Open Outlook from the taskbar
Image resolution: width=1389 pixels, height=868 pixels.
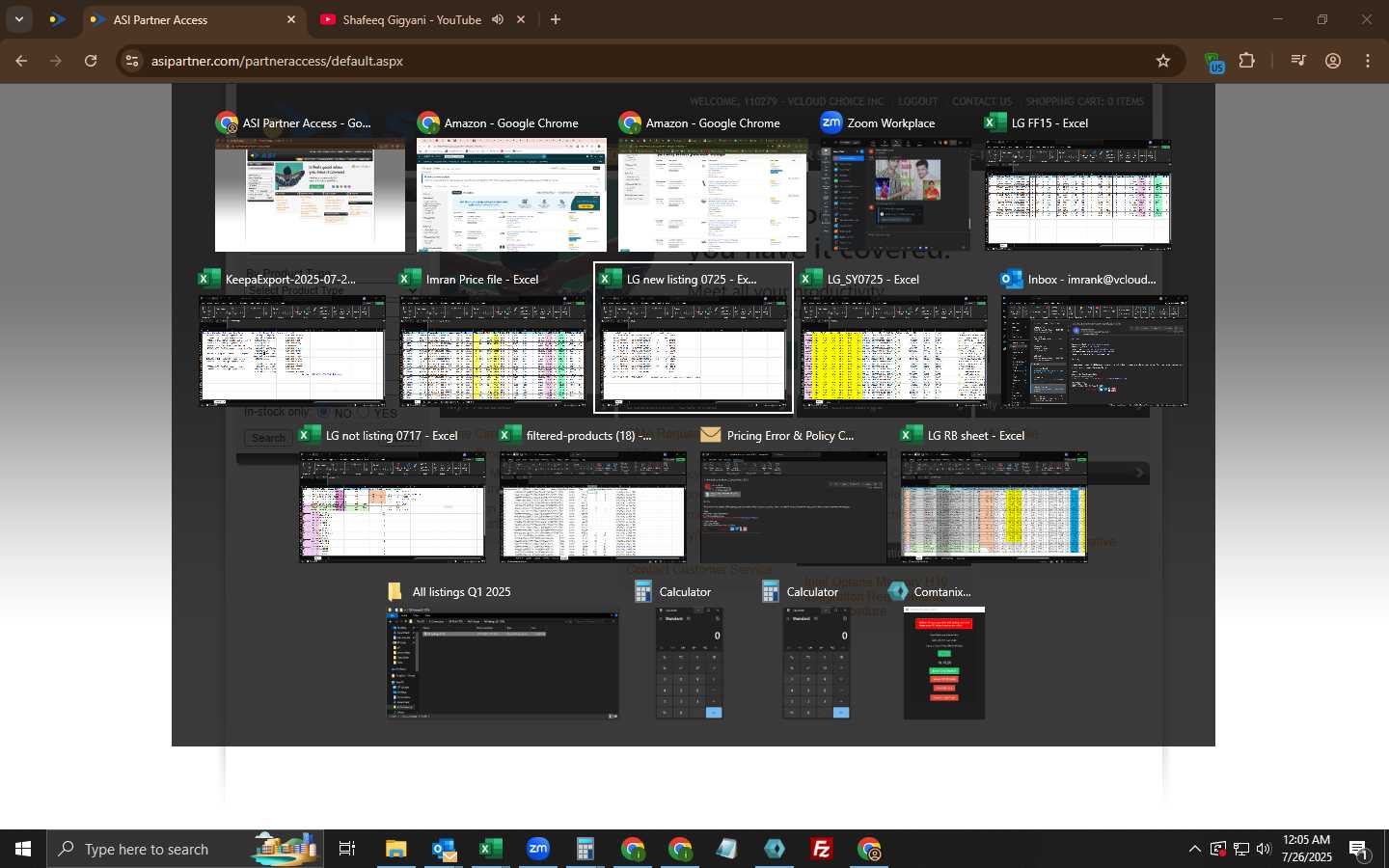(444, 849)
